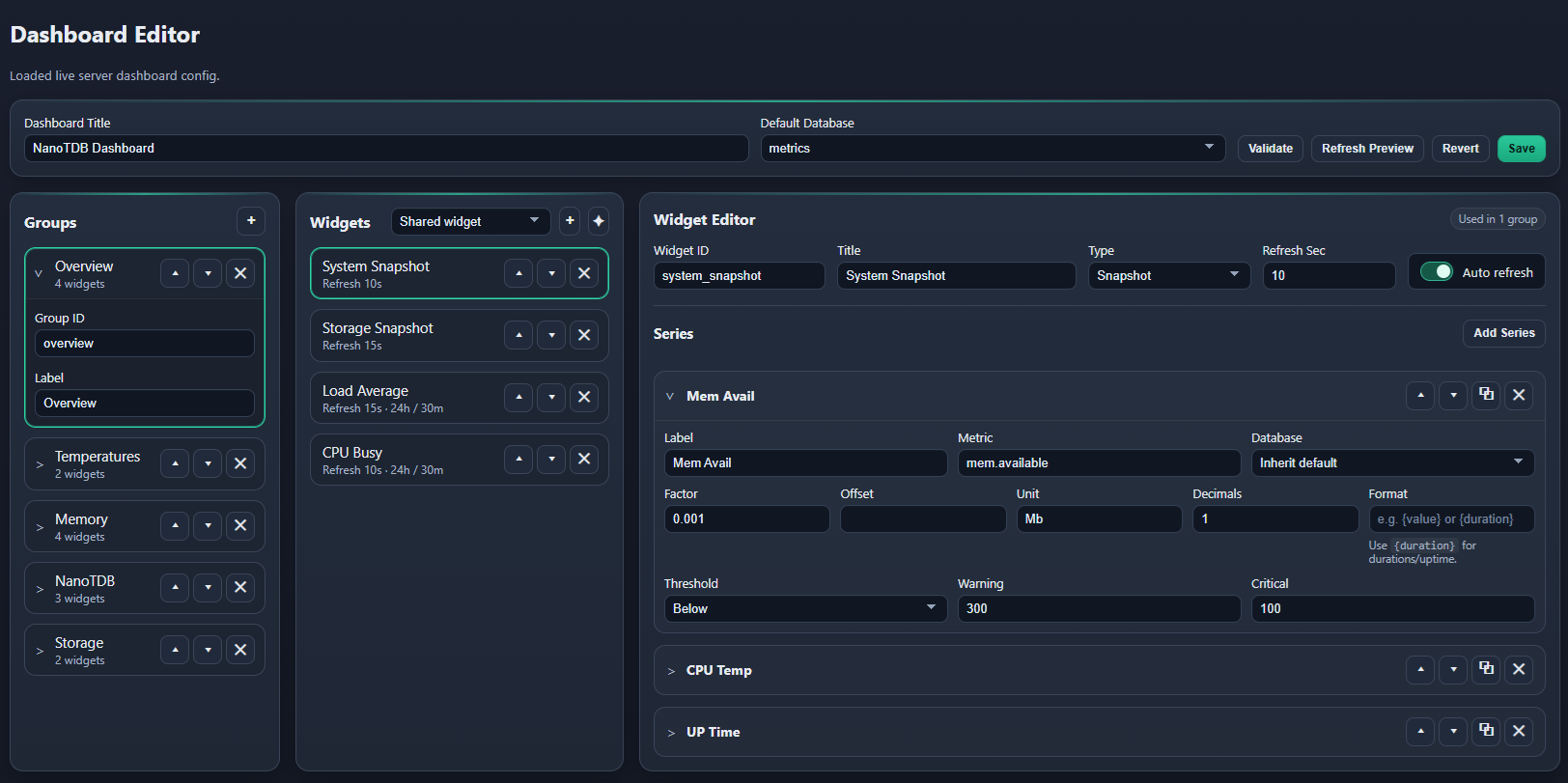Remove Load Average widget
The image size is (1568, 783).
click(x=584, y=397)
